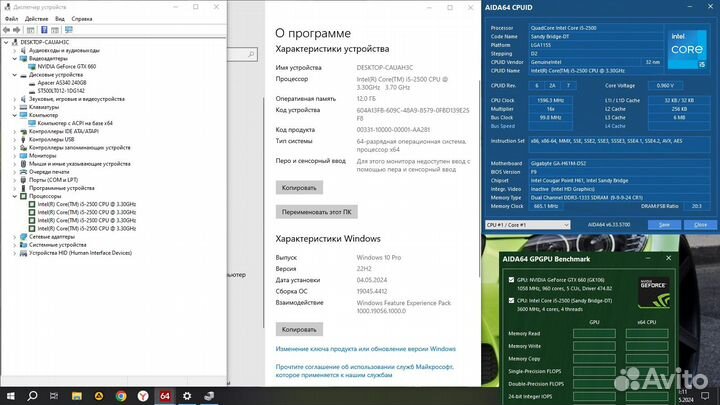Click the Memory Write x64 CPU result box
Viewport: 720px width, 405px height.
coord(647,346)
